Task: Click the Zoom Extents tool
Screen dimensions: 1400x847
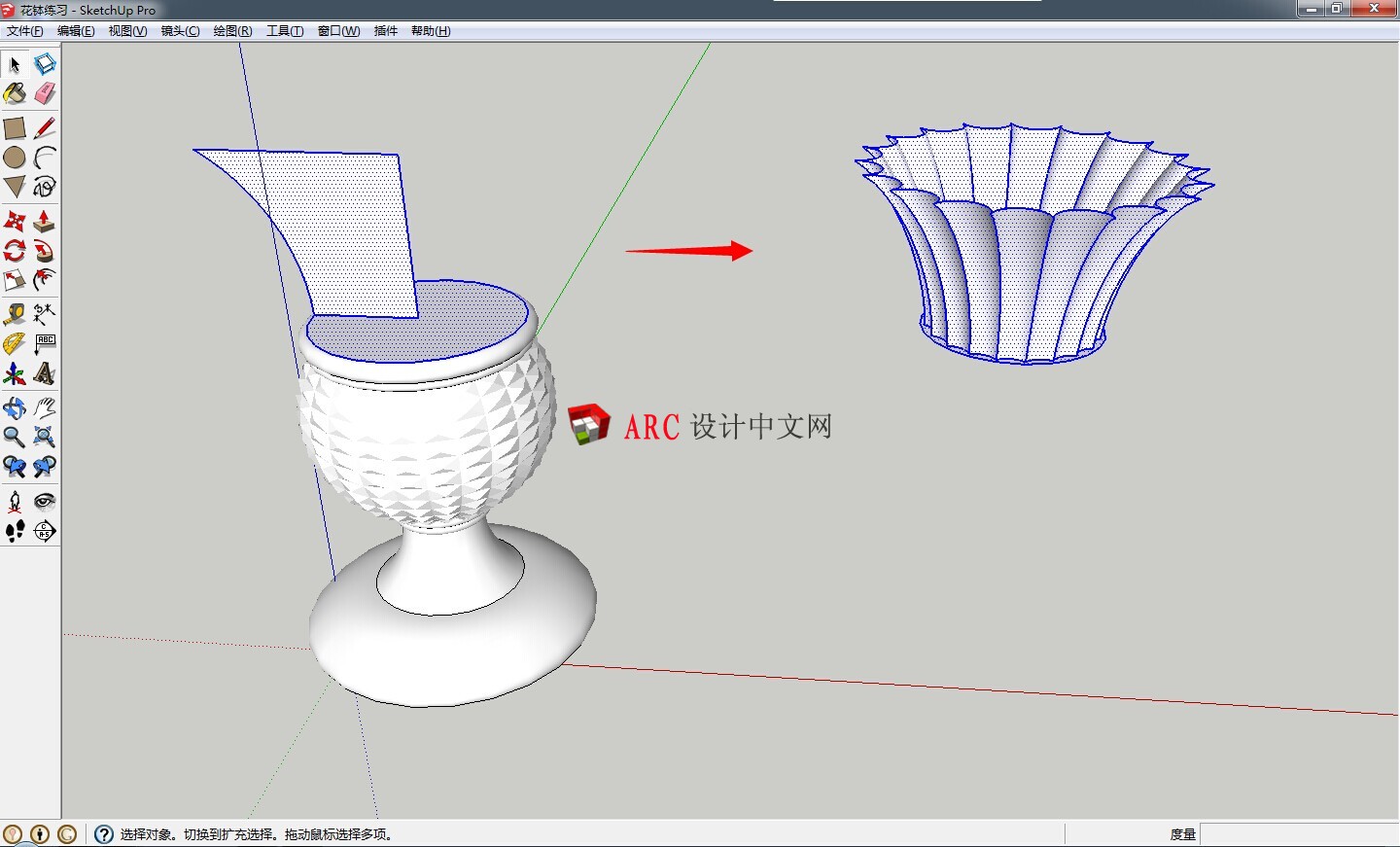Action: tap(45, 437)
